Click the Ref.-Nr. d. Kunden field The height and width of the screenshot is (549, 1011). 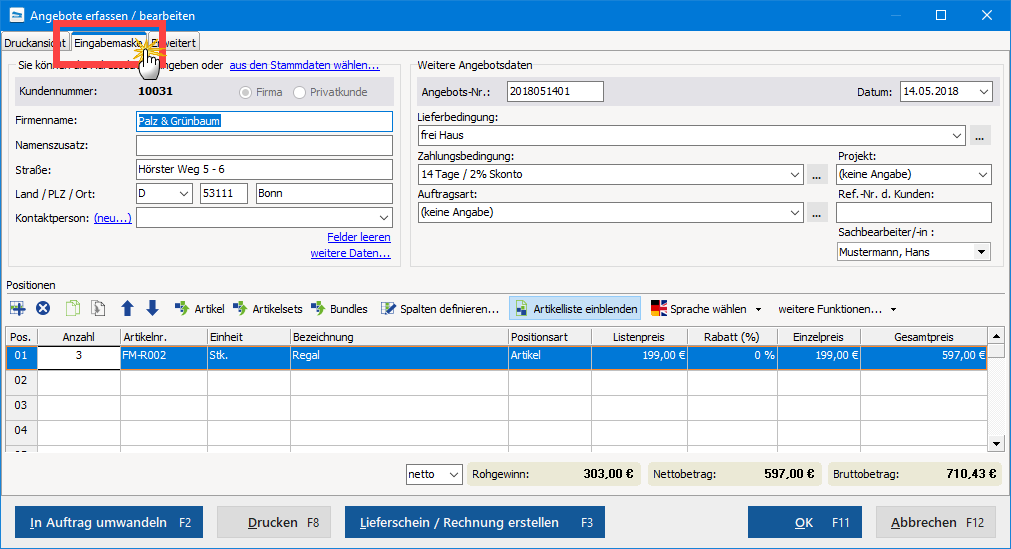[914, 212]
